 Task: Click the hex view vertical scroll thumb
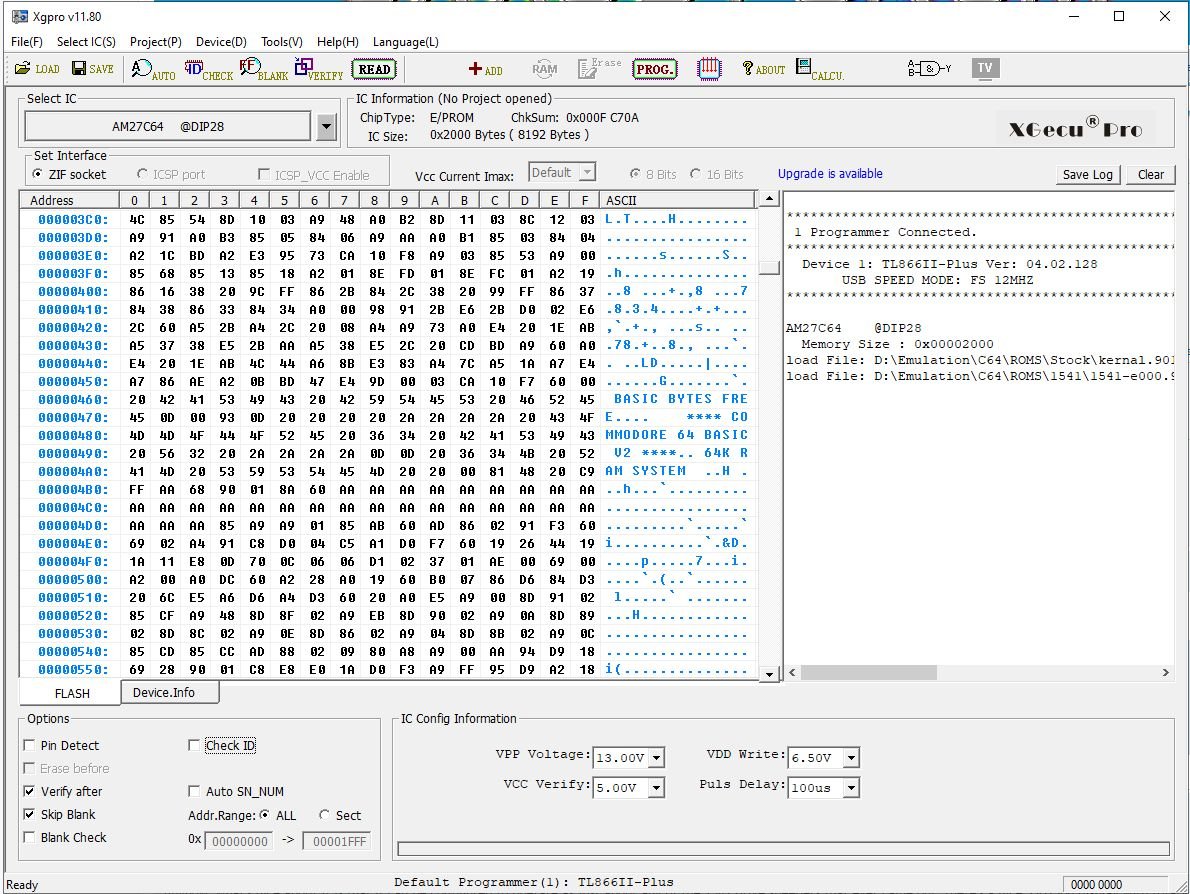click(769, 268)
